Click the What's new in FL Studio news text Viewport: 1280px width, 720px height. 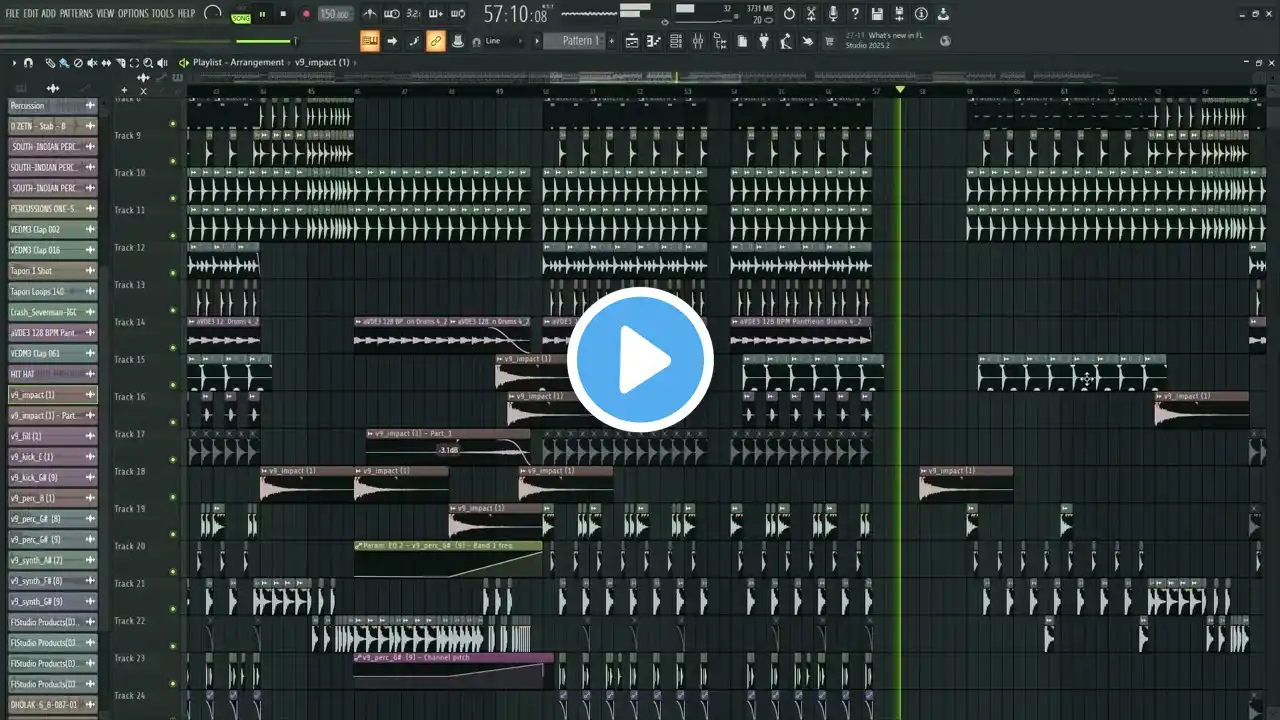(x=884, y=41)
